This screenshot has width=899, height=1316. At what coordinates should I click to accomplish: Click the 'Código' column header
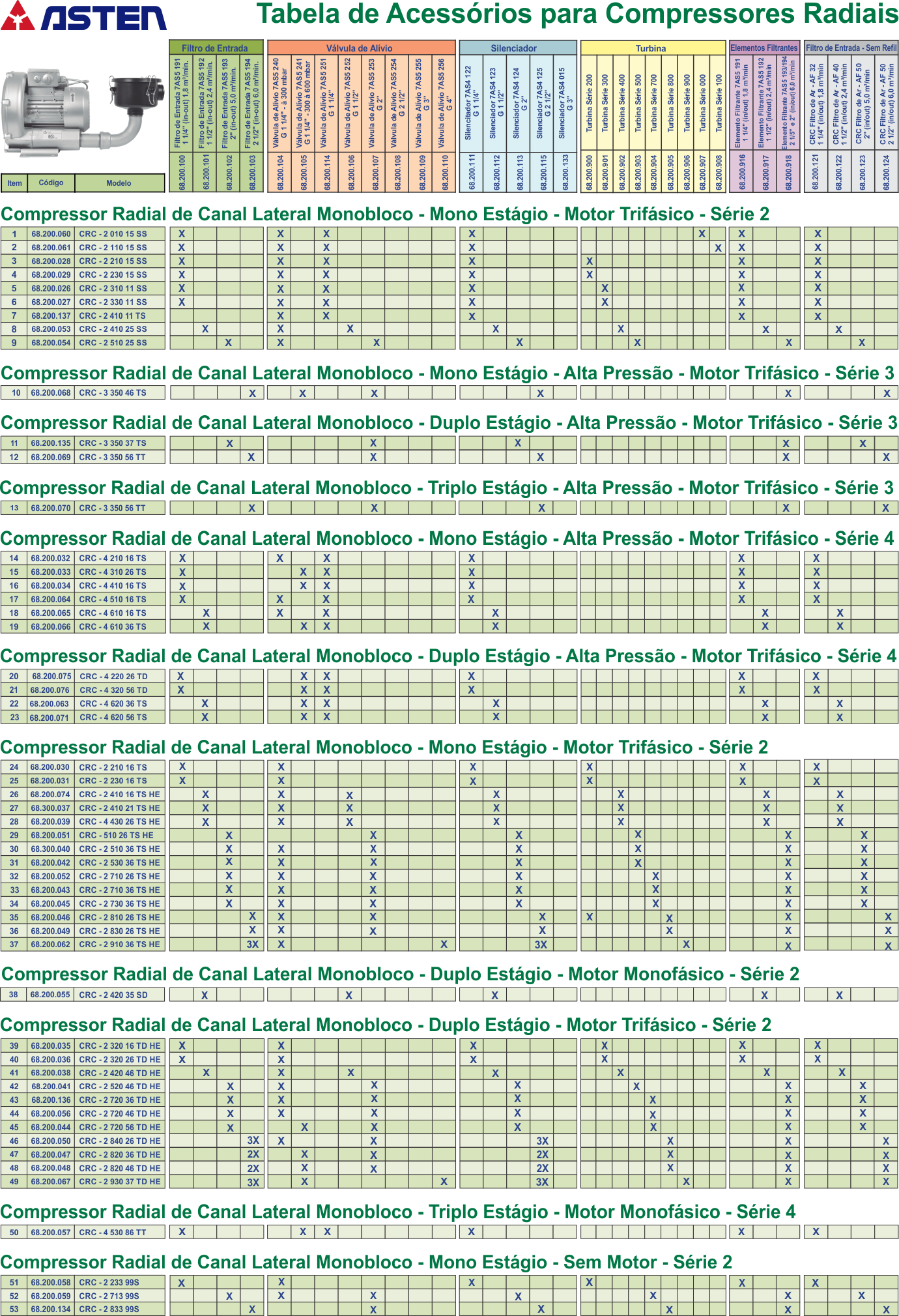pos(51,183)
